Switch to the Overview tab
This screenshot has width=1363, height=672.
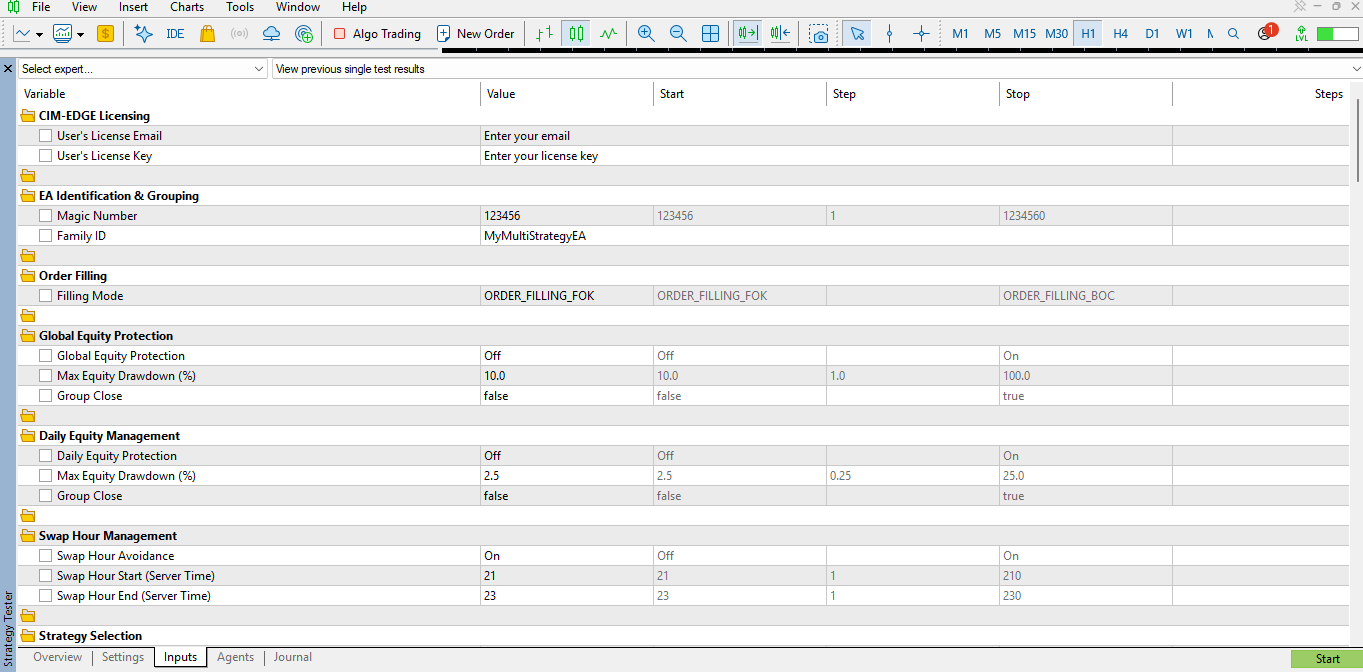tap(57, 657)
